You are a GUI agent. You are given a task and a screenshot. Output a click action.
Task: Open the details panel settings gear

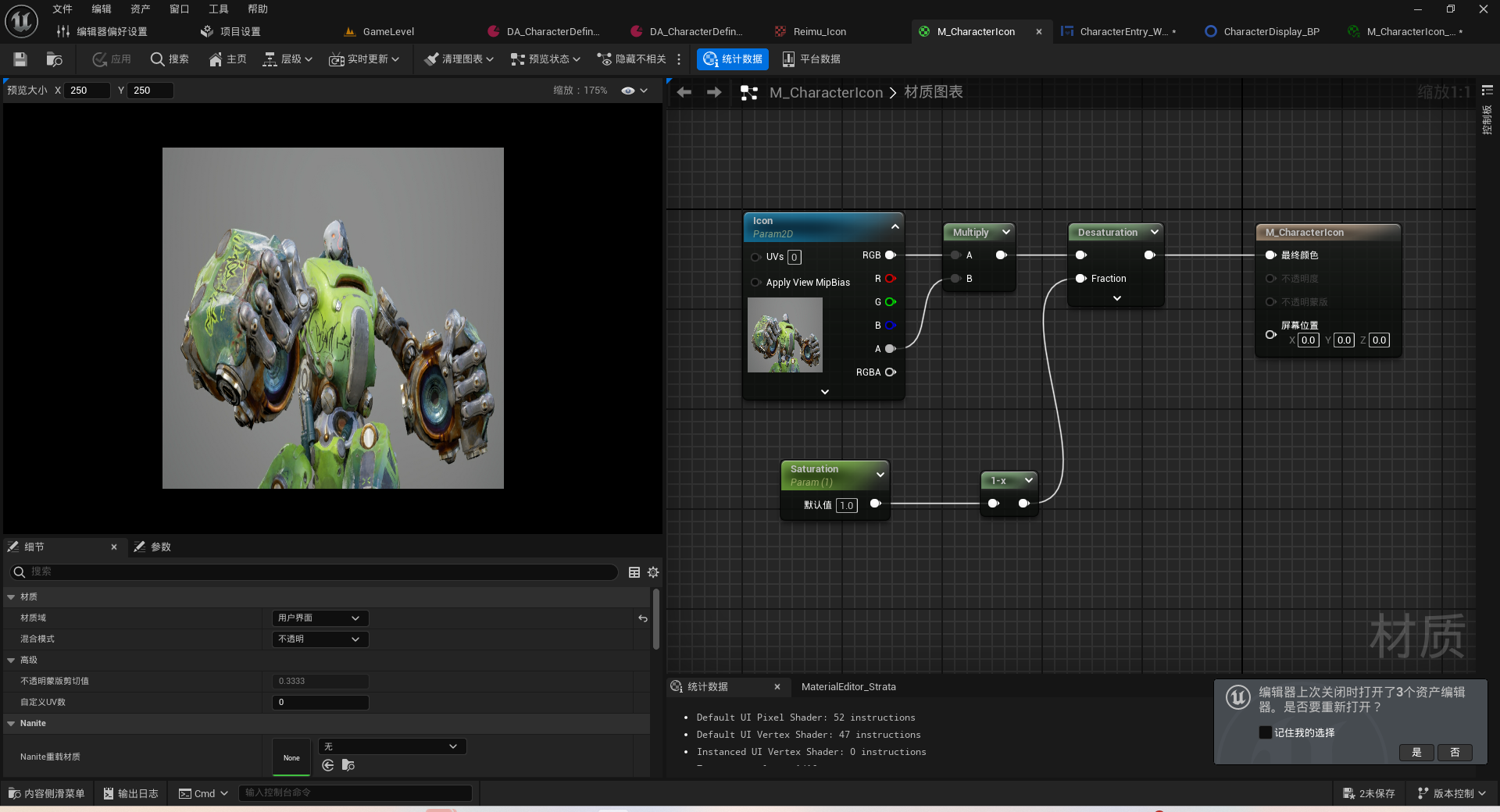click(x=653, y=572)
